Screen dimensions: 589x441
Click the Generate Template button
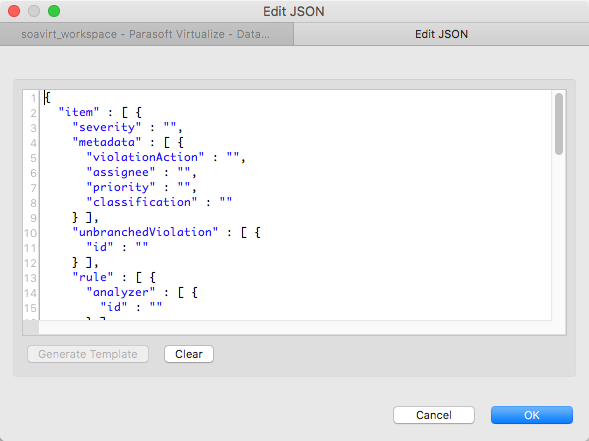[88, 354]
